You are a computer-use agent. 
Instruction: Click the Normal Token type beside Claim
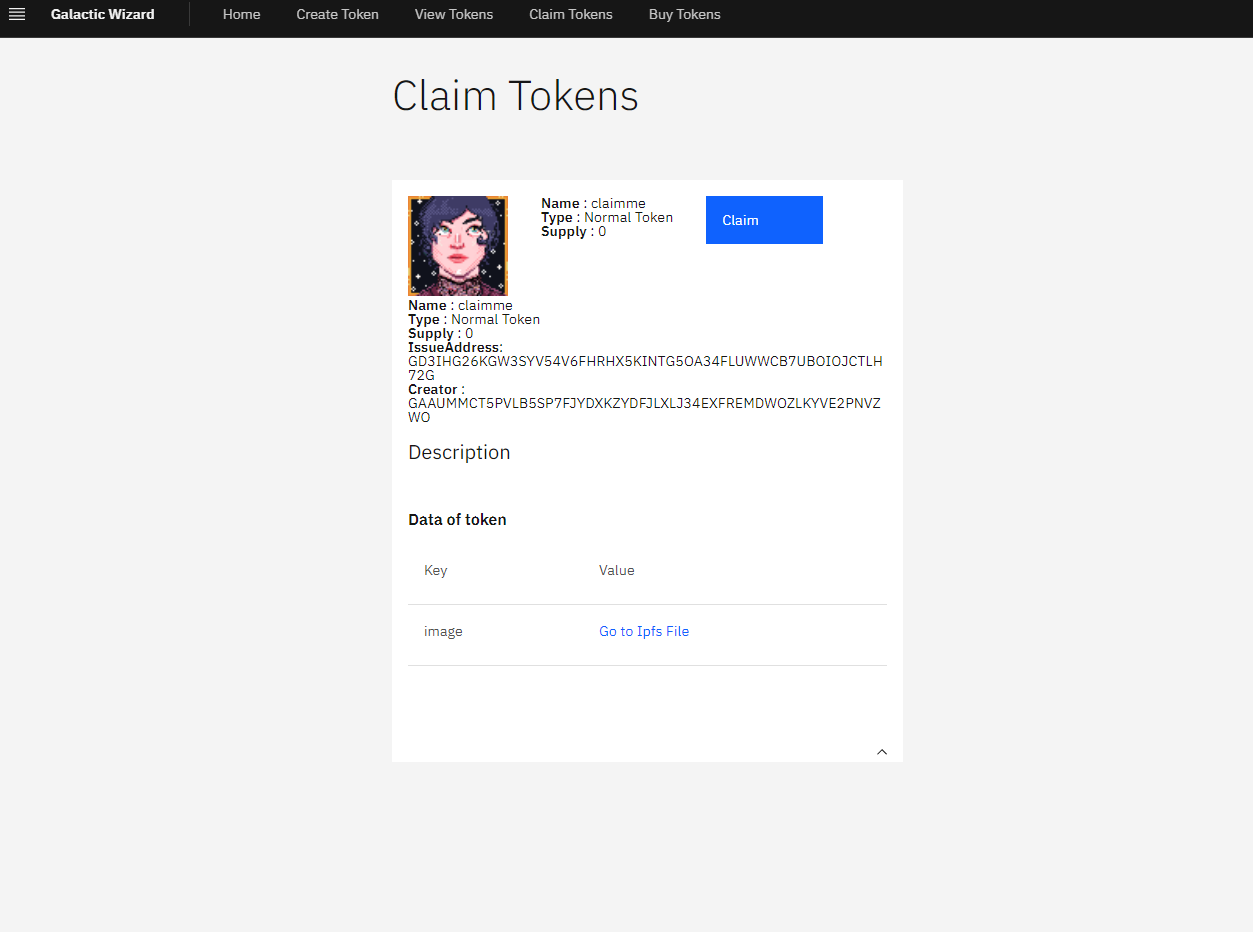(x=628, y=217)
